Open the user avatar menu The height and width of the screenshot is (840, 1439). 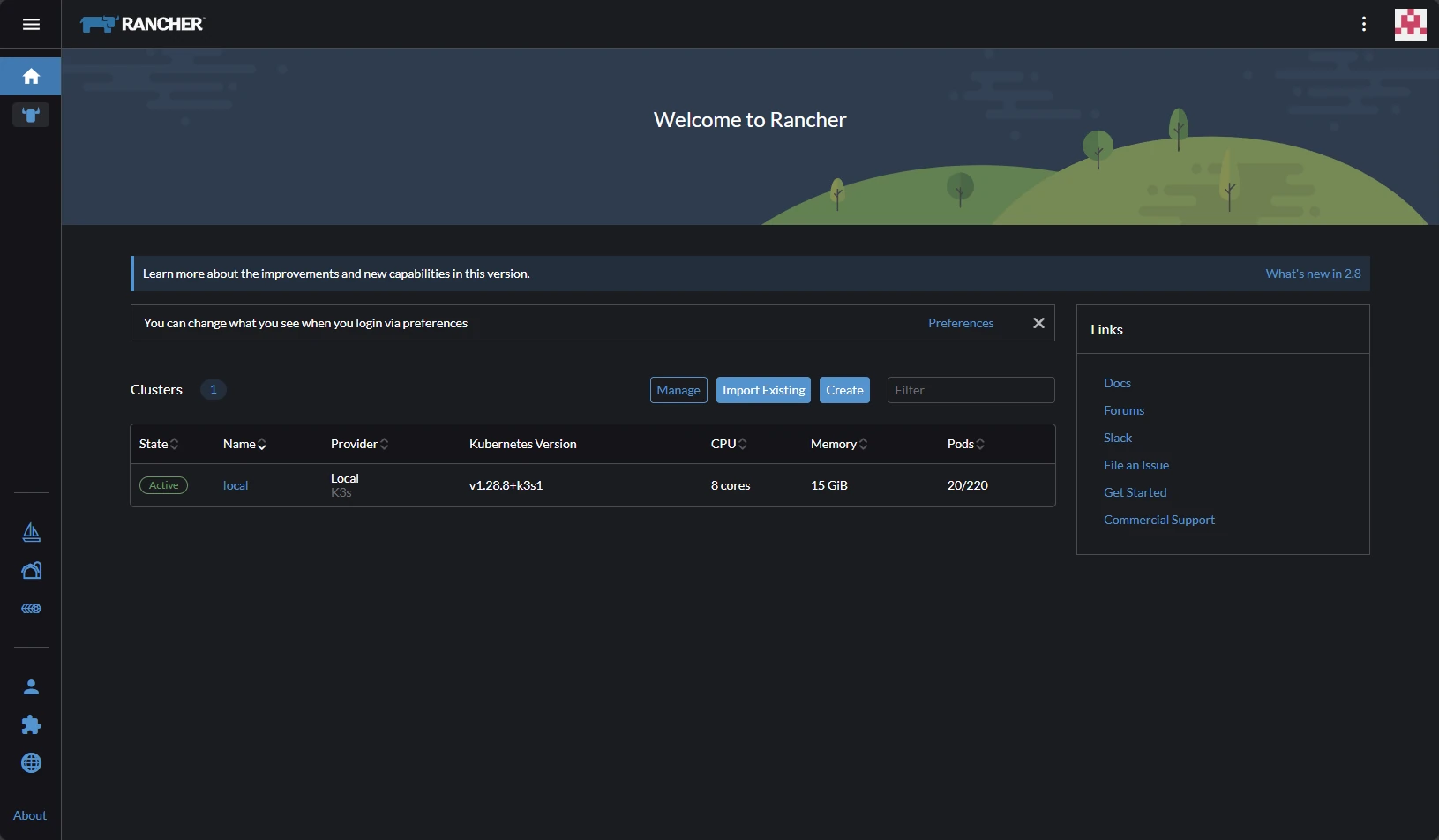pos(1410,24)
